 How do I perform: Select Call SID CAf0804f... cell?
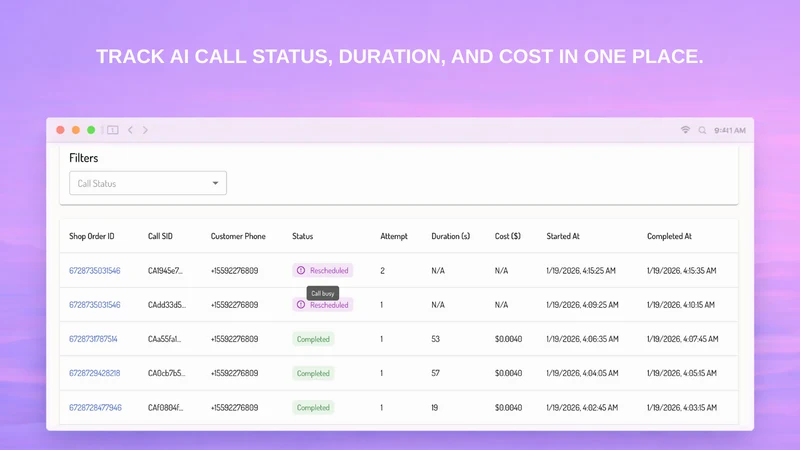(x=165, y=407)
